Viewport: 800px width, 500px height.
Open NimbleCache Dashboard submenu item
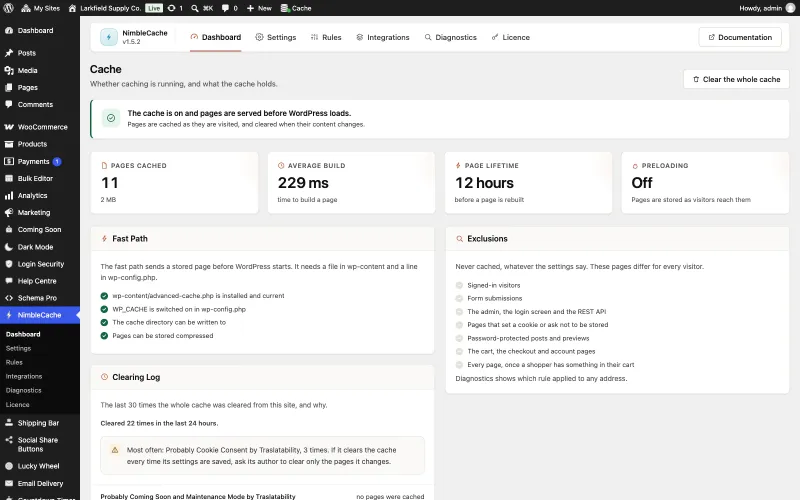tap(23, 334)
